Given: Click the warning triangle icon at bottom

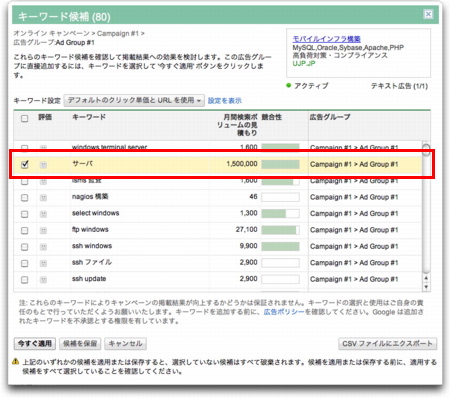Looking at the screenshot, I should [15, 361].
